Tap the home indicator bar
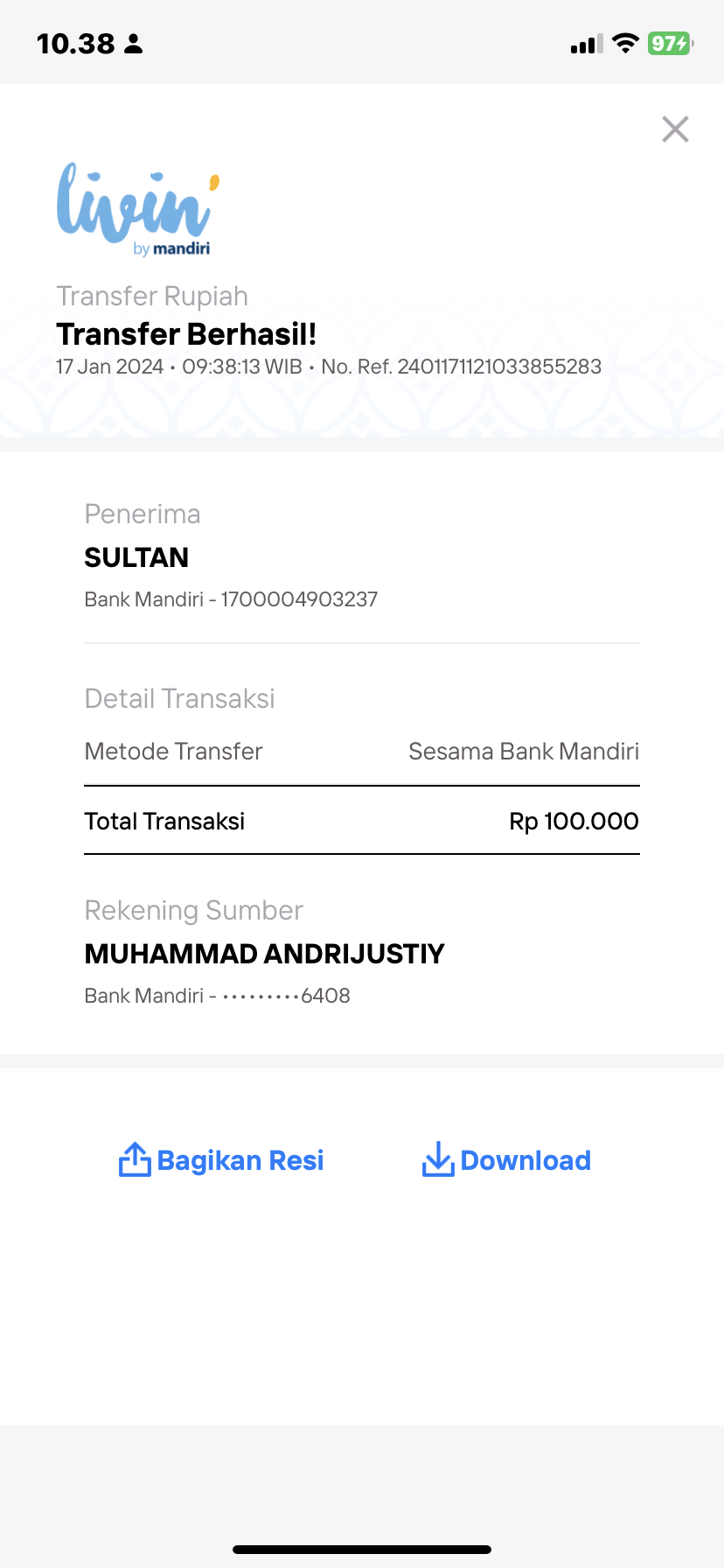The width and height of the screenshot is (724, 1568). pos(362,1550)
